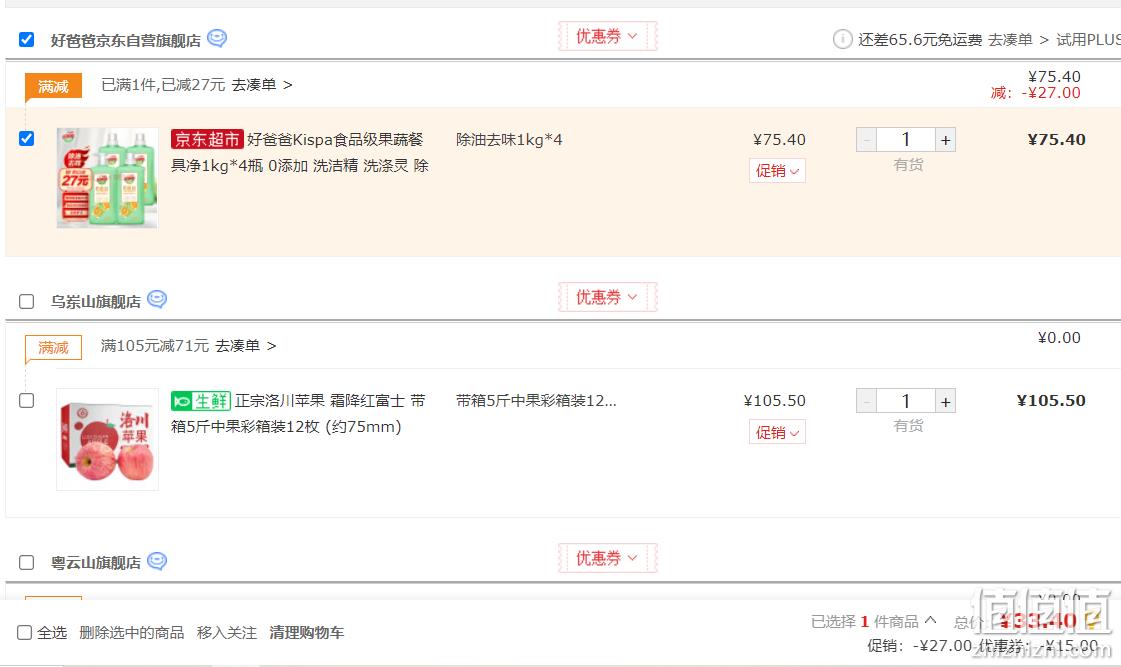Open 促销 dropdown under ¥105.50 price
Screen dimensions: 1121x667
tap(777, 433)
